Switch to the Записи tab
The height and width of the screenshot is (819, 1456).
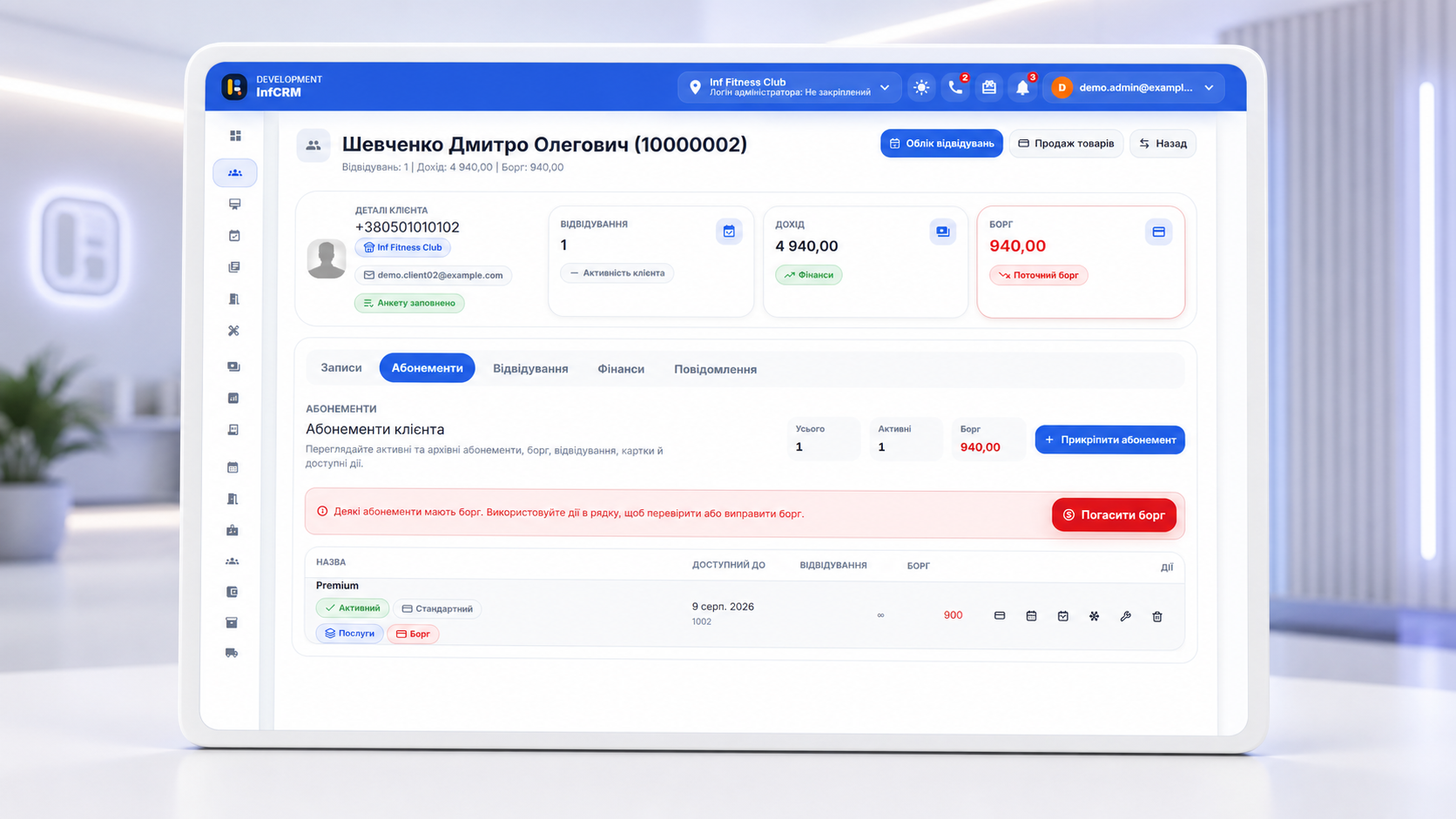pos(341,367)
